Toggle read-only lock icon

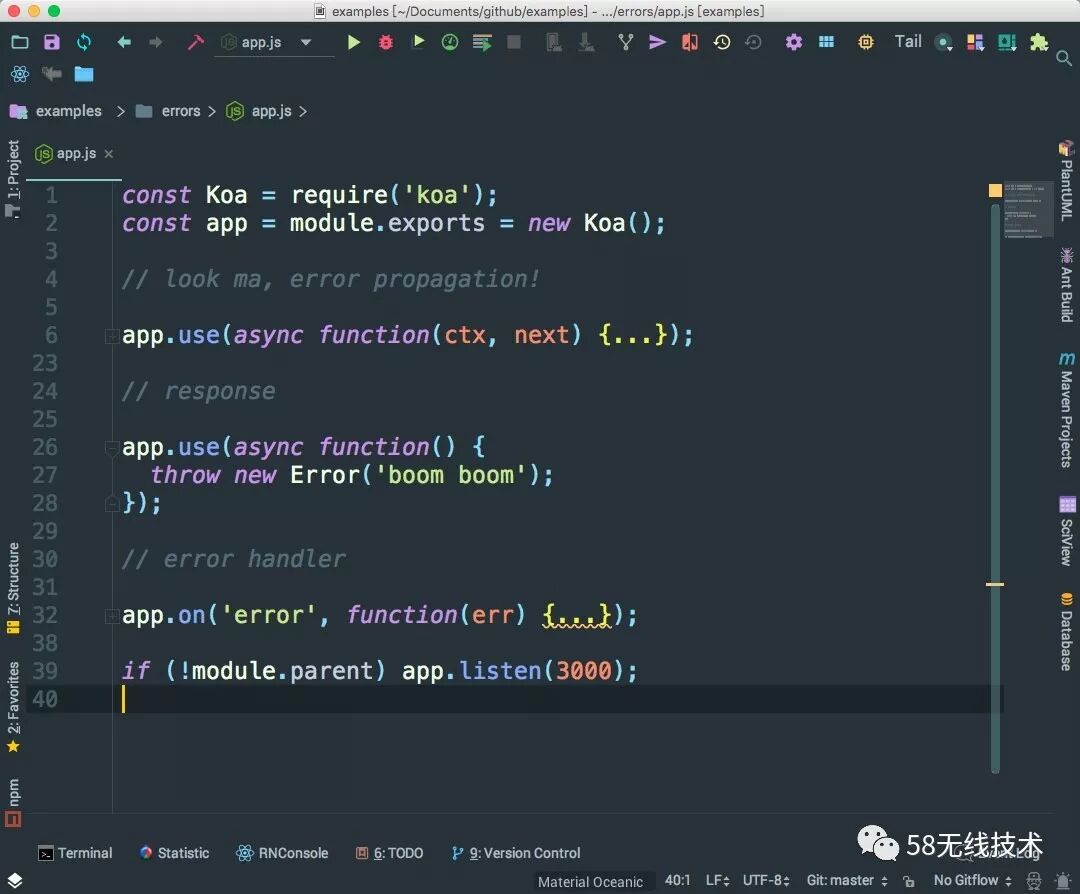[909, 881]
